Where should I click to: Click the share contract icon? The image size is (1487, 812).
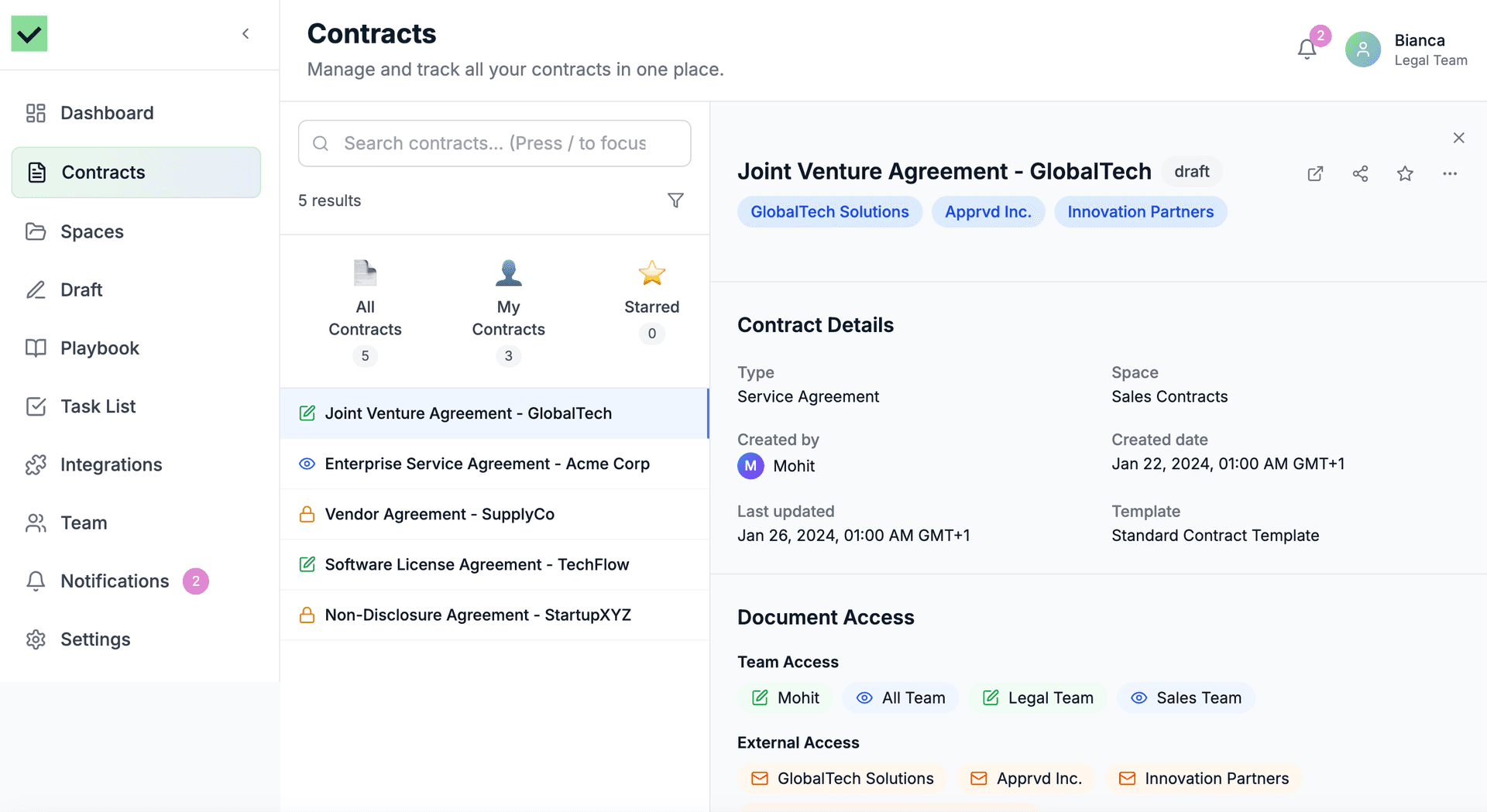(1360, 173)
